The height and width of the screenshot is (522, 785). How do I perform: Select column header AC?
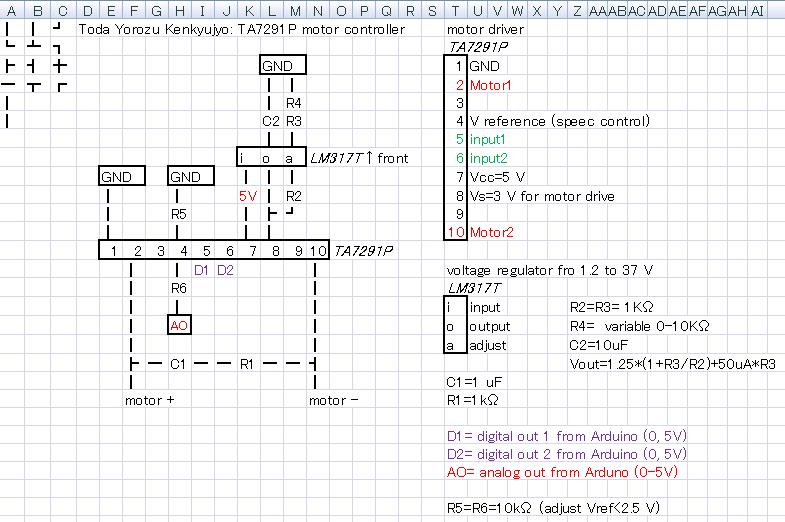coord(636,10)
